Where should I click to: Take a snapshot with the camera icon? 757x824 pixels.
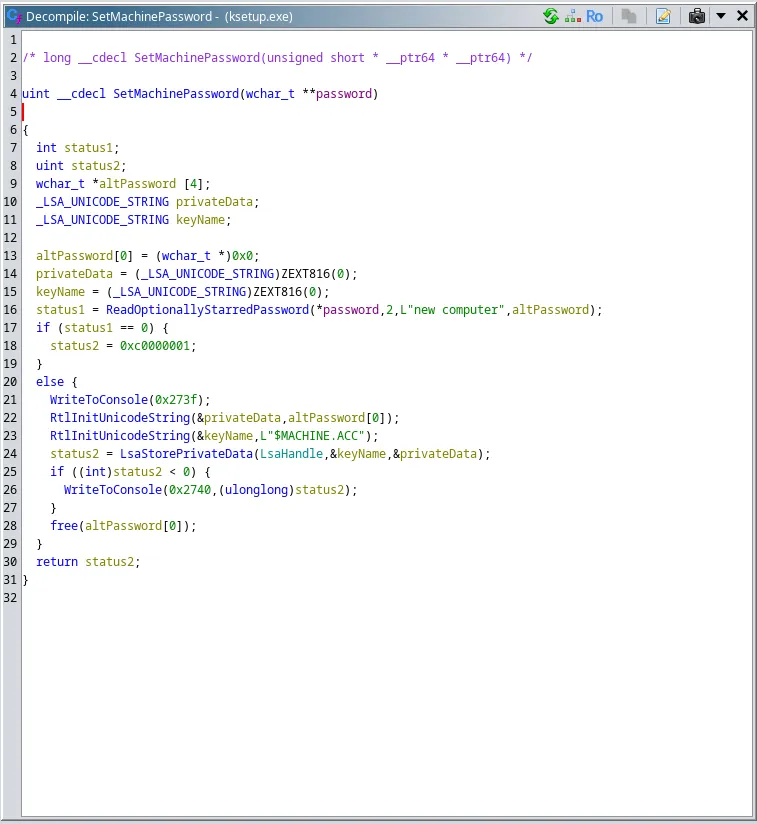pos(697,16)
